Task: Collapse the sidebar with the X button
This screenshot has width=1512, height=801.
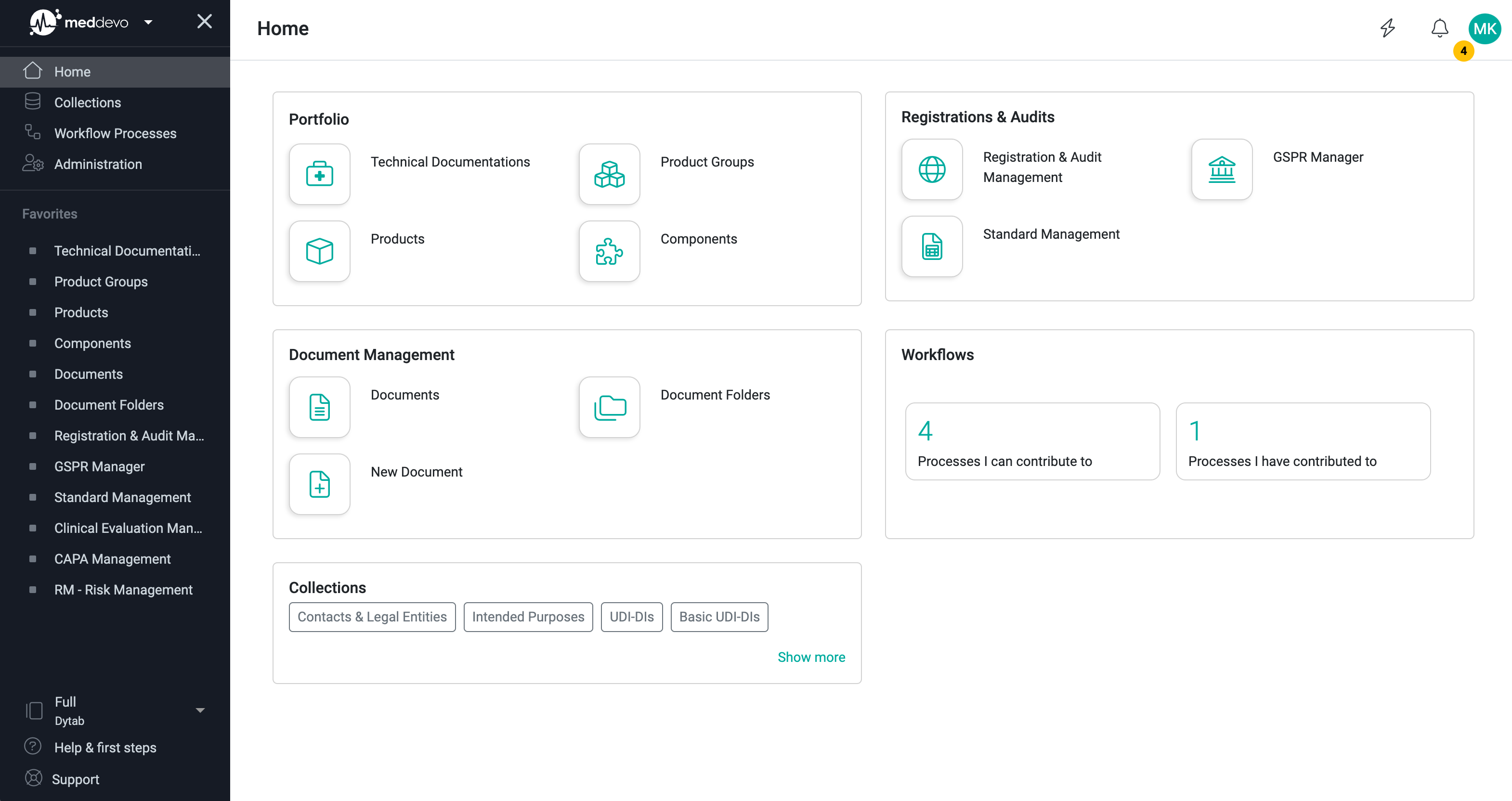Action: coord(204,21)
